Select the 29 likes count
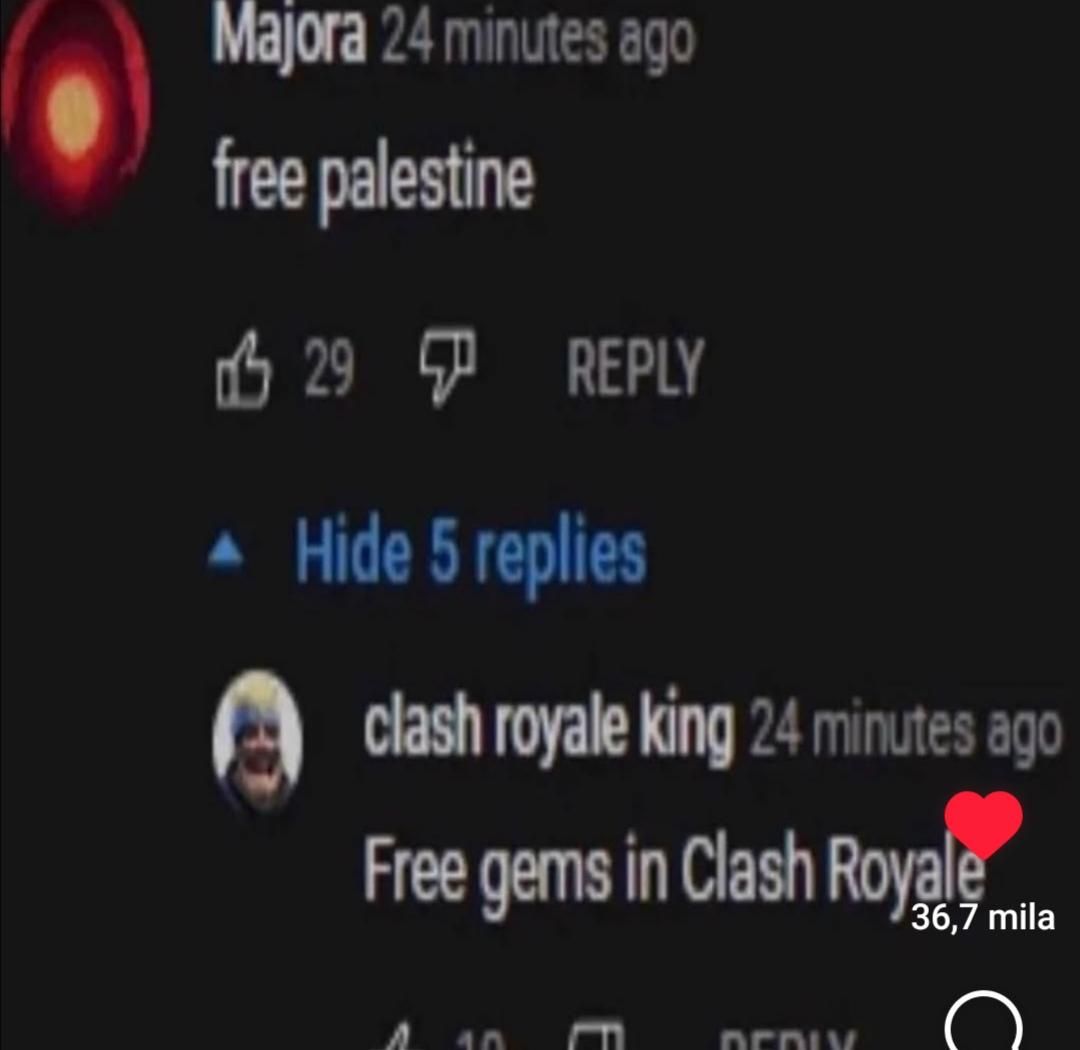1080x1050 pixels. pyautogui.click(x=329, y=369)
